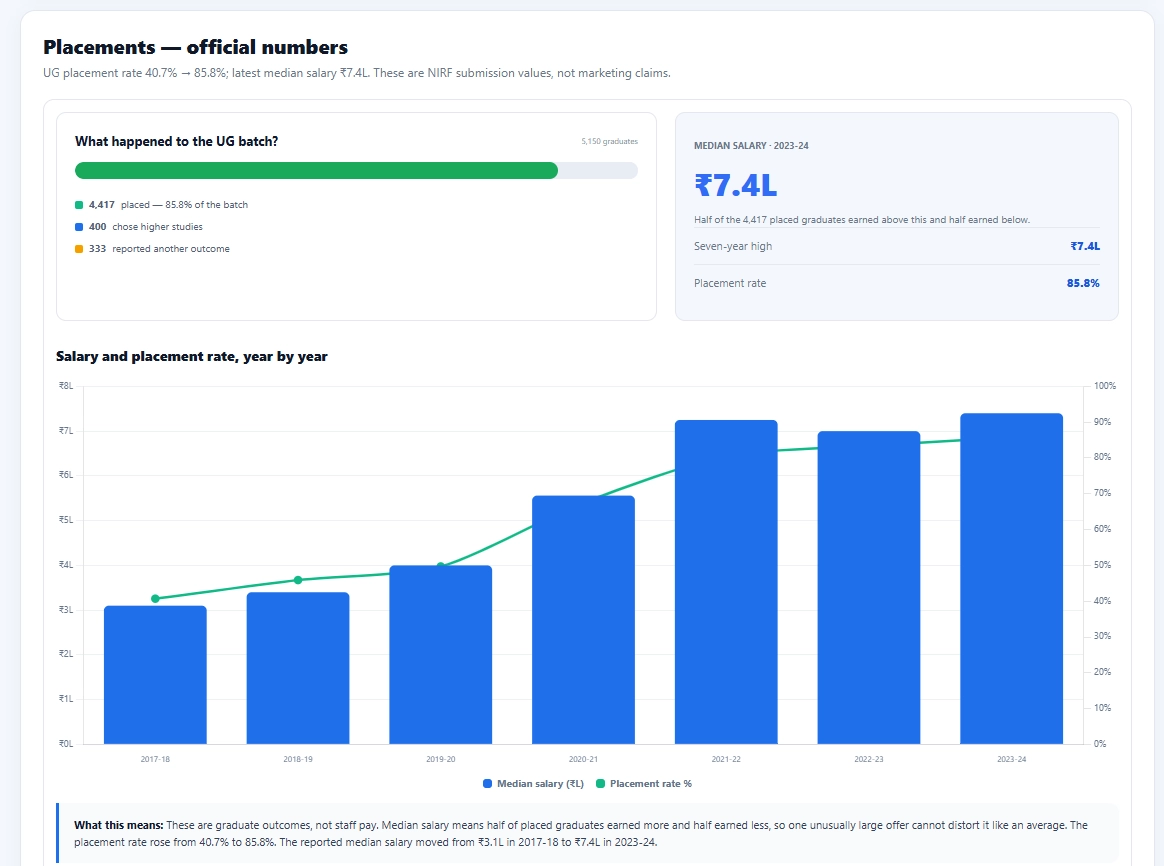This screenshot has width=1164, height=866.
Task: Click the 'Seven-year high' row label
Action: pyautogui.click(x=733, y=246)
